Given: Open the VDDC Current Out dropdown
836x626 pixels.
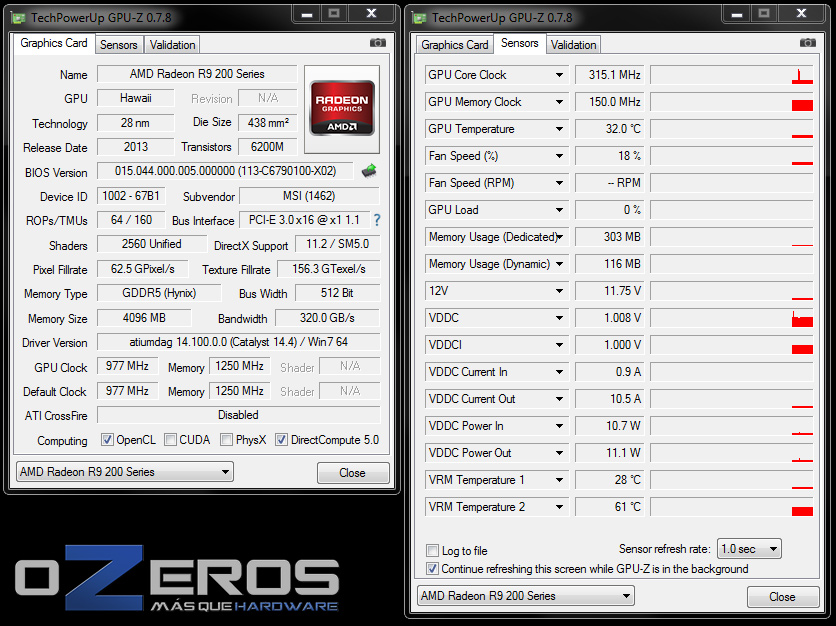Looking at the screenshot, I should coord(559,399).
